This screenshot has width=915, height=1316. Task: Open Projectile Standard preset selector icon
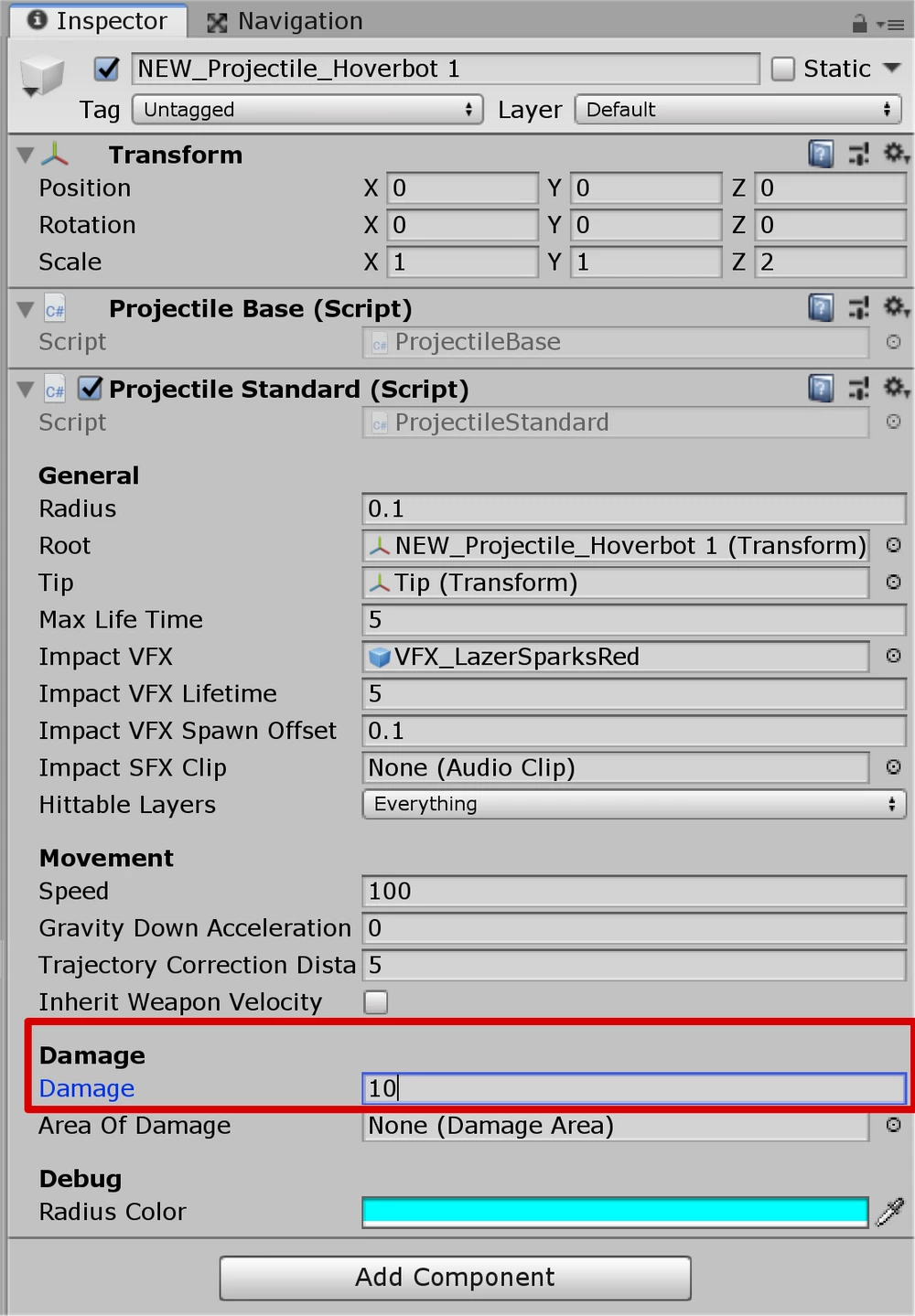(x=858, y=389)
